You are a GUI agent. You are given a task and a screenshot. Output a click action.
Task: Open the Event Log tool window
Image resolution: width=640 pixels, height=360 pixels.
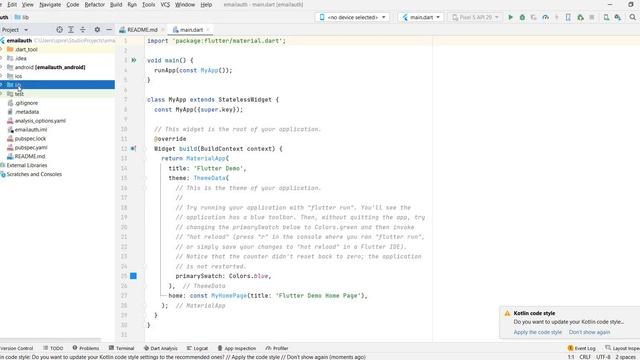[x=582, y=348]
